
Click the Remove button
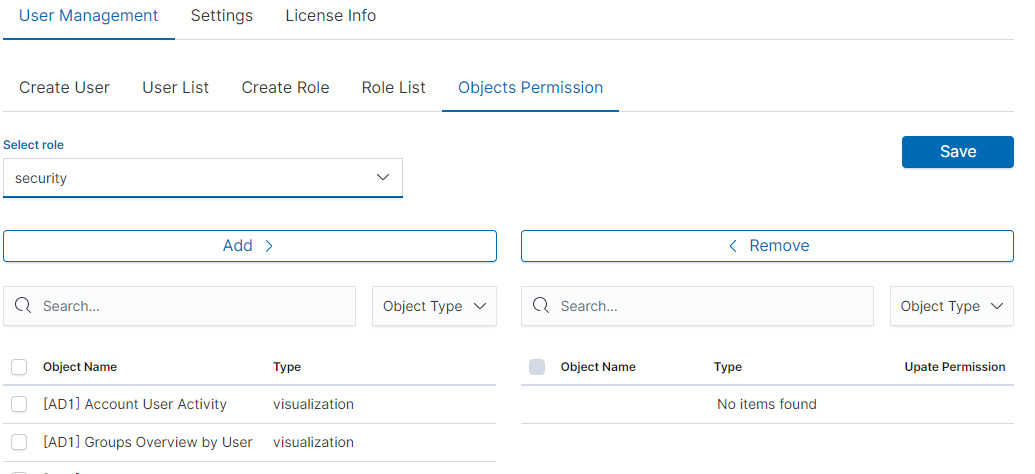(767, 246)
